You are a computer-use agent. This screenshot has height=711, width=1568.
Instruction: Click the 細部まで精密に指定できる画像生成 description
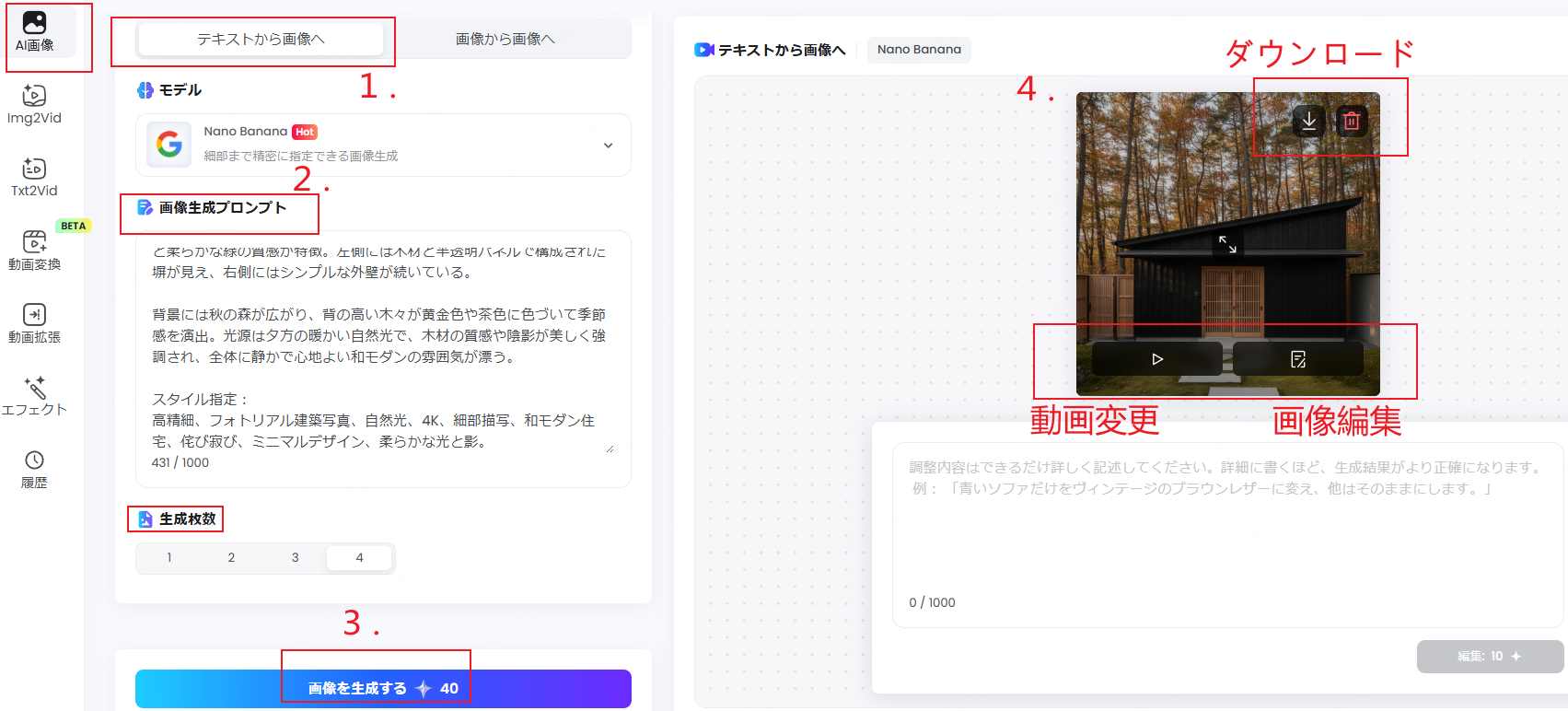[x=301, y=156]
